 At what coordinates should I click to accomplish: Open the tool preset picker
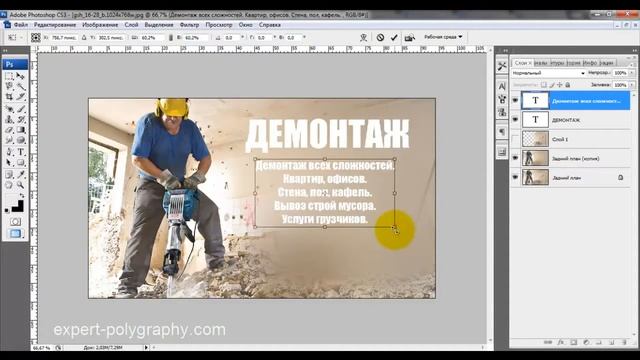[14, 38]
